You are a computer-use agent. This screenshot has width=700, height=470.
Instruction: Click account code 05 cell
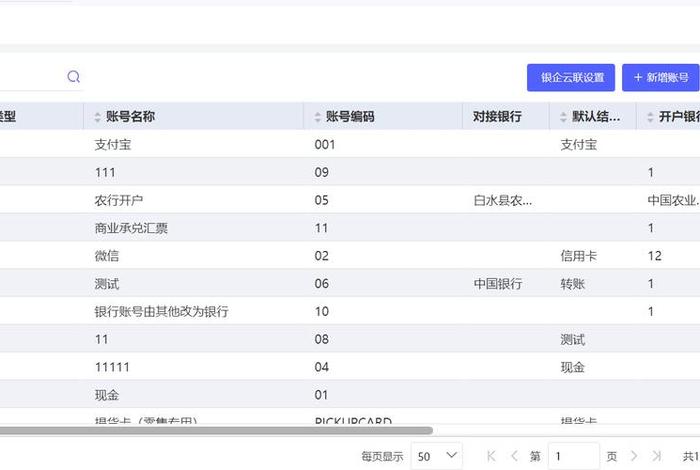pos(321,200)
